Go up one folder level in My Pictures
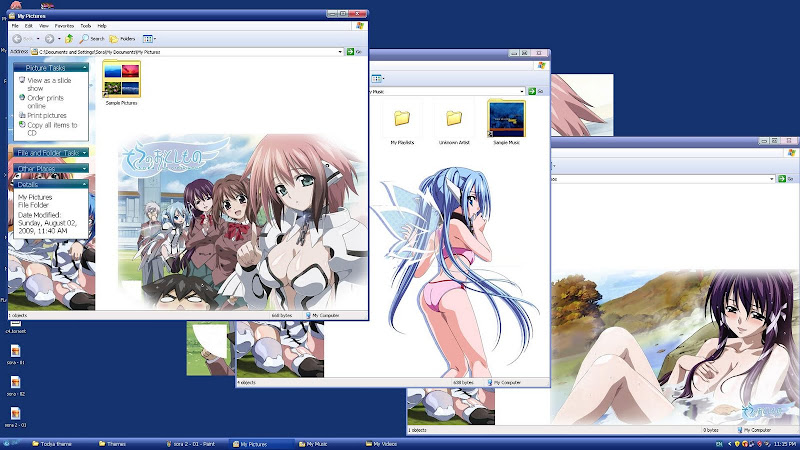 tap(69, 39)
